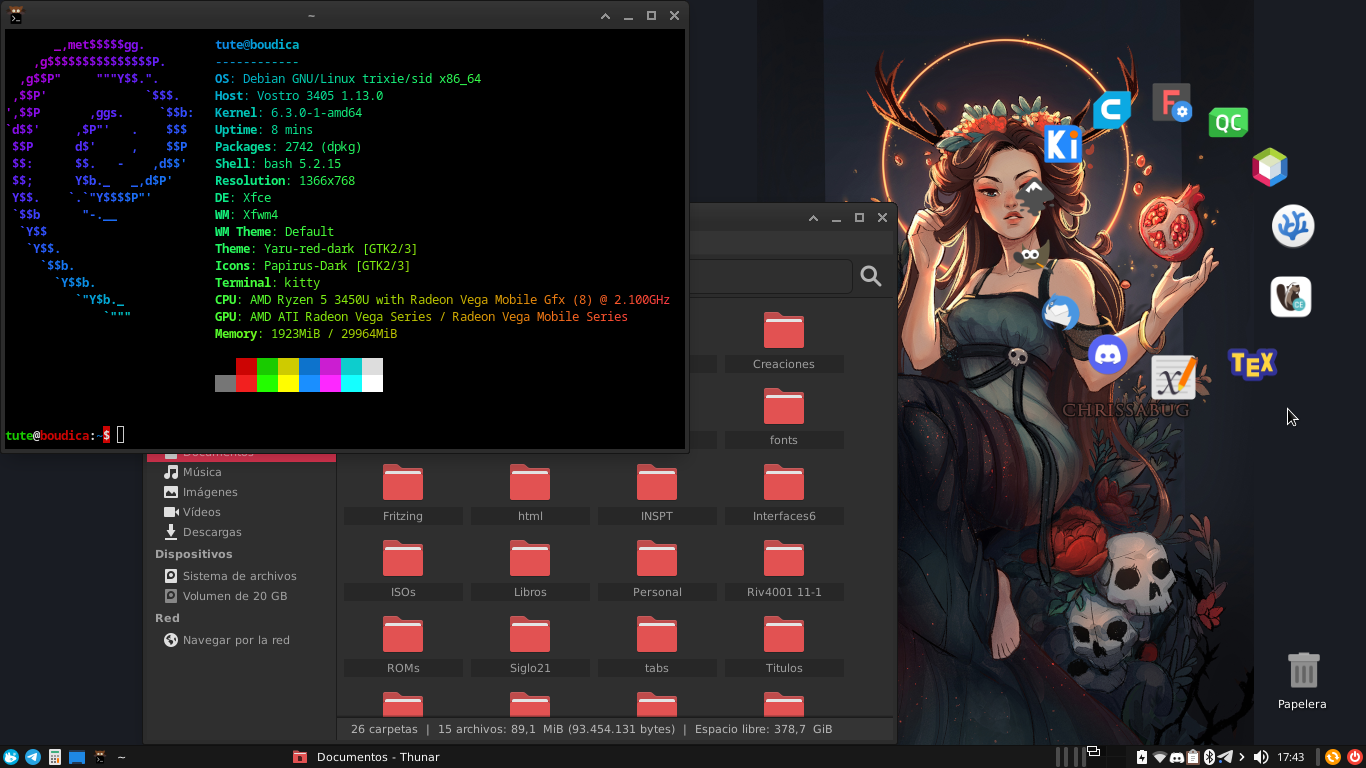Launch Thunderbird mail desktop icon
Image resolution: width=1366 pixels, height=768 pixels.
pyautogui.click(x=1061, y=313)
